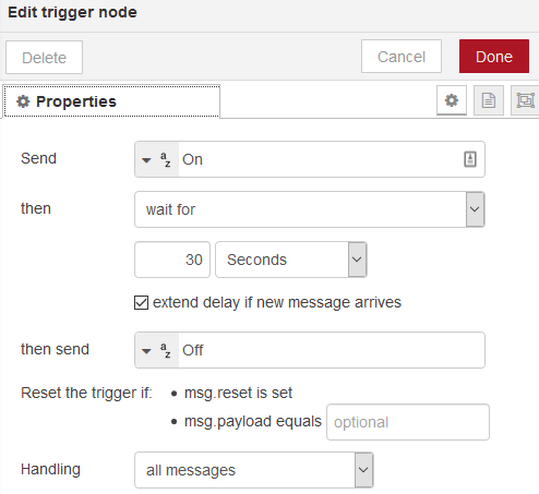Open node appearance icon
The height and width of the screenshot is (494, 539).
pos(525,100)
